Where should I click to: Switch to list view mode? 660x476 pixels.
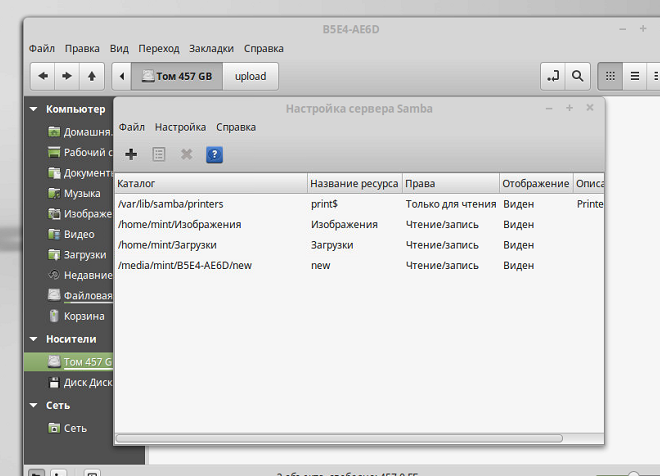[634, 76]
